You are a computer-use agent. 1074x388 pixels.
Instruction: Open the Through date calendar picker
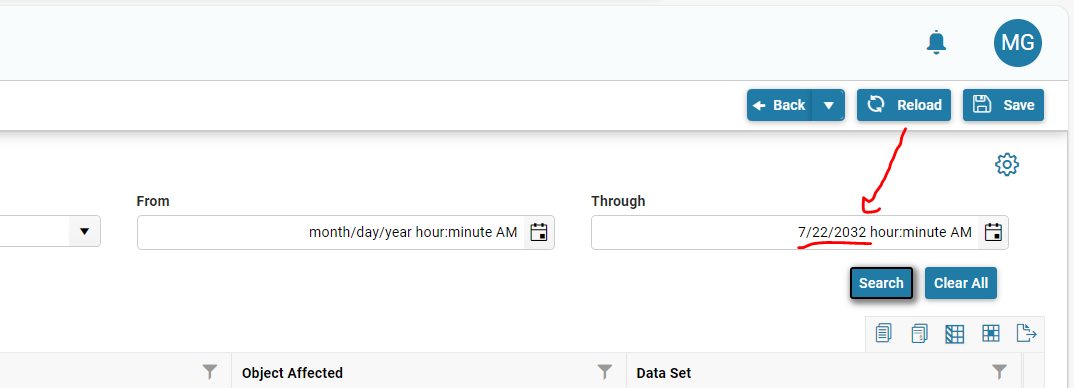click(x=993, y=232)
